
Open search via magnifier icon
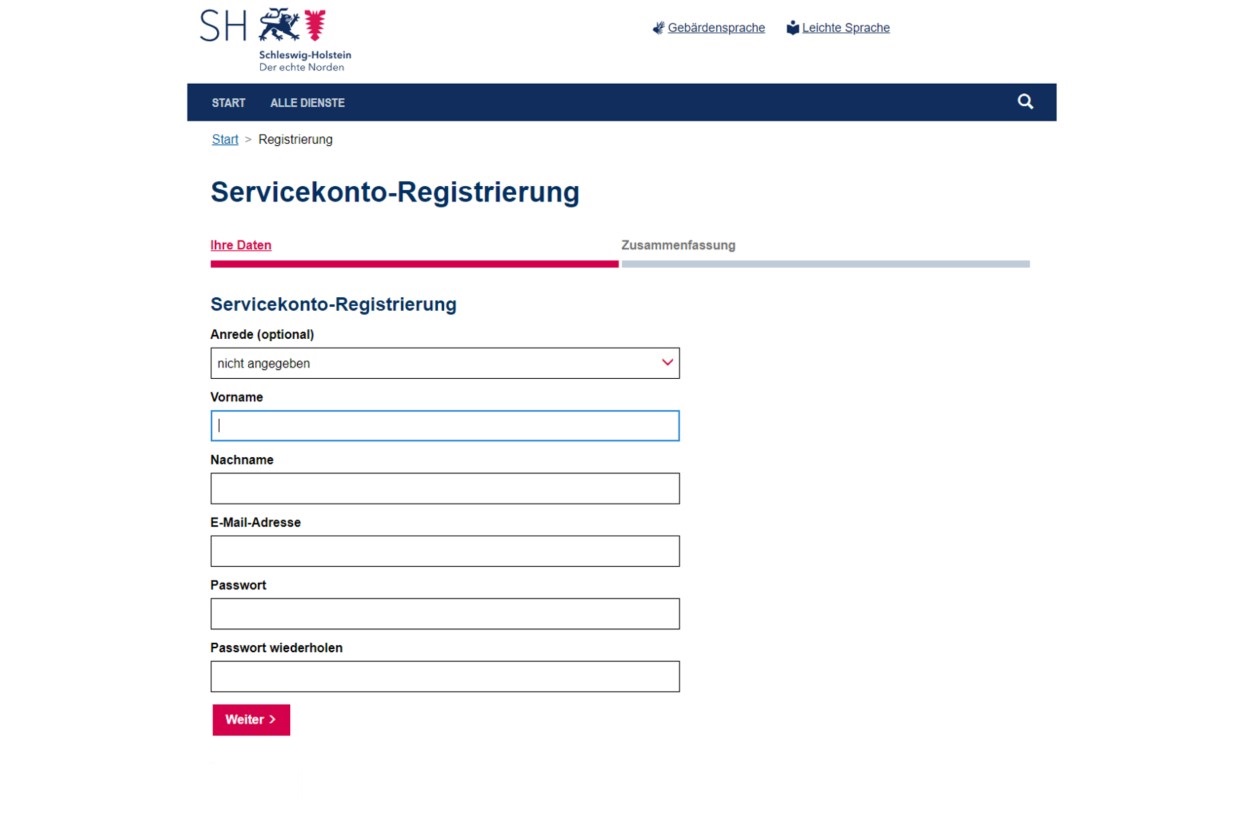[x=1025, y=102]
